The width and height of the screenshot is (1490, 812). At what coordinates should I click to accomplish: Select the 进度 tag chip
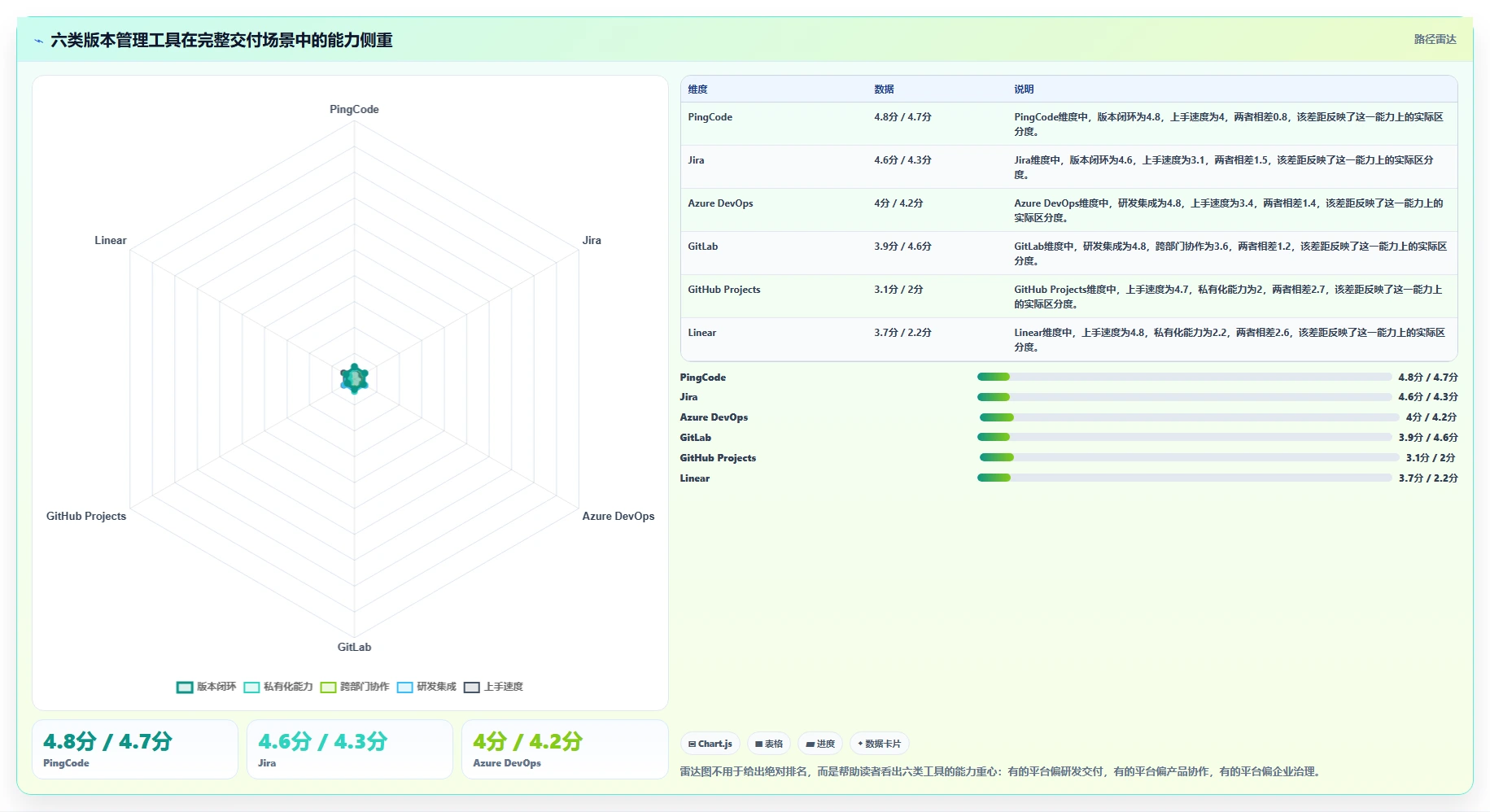pyautogui.click(x=820, y=744)
